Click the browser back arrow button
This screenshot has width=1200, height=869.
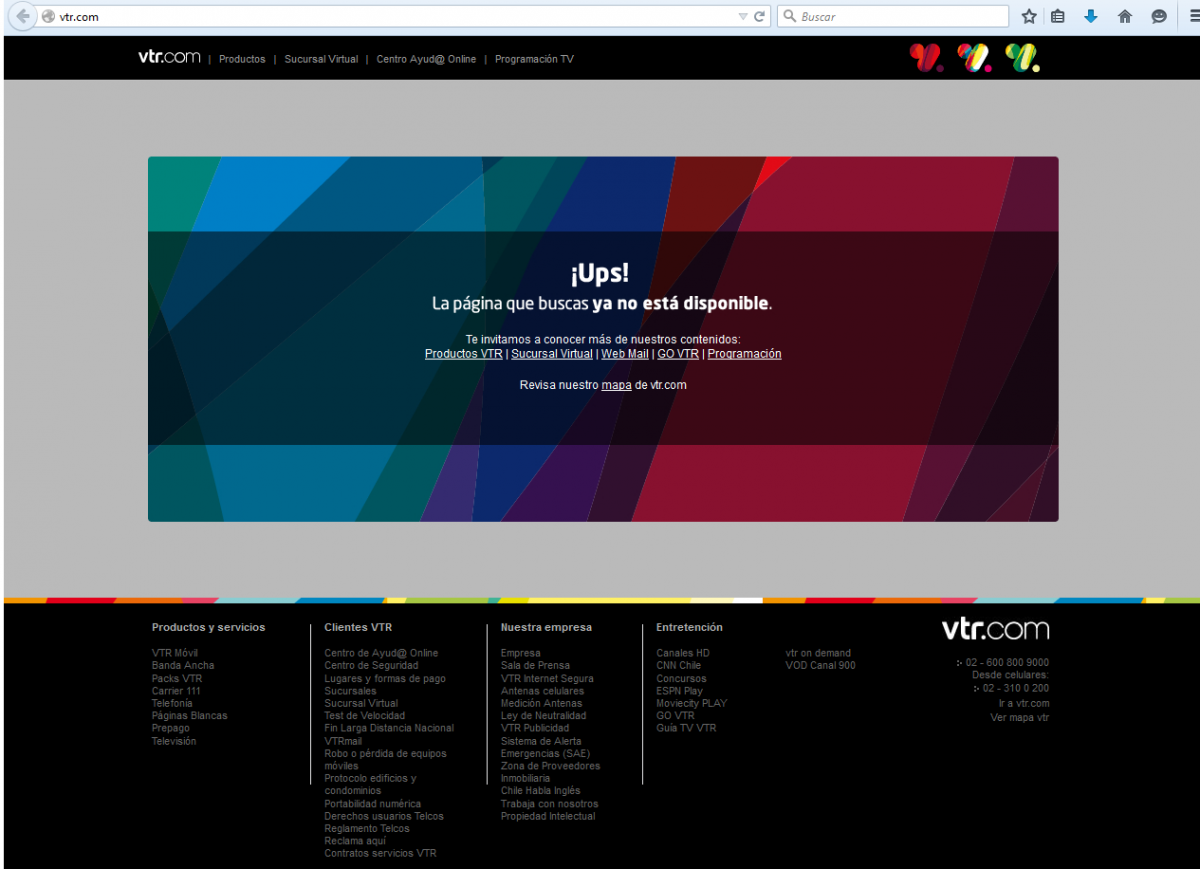[22, 16]
